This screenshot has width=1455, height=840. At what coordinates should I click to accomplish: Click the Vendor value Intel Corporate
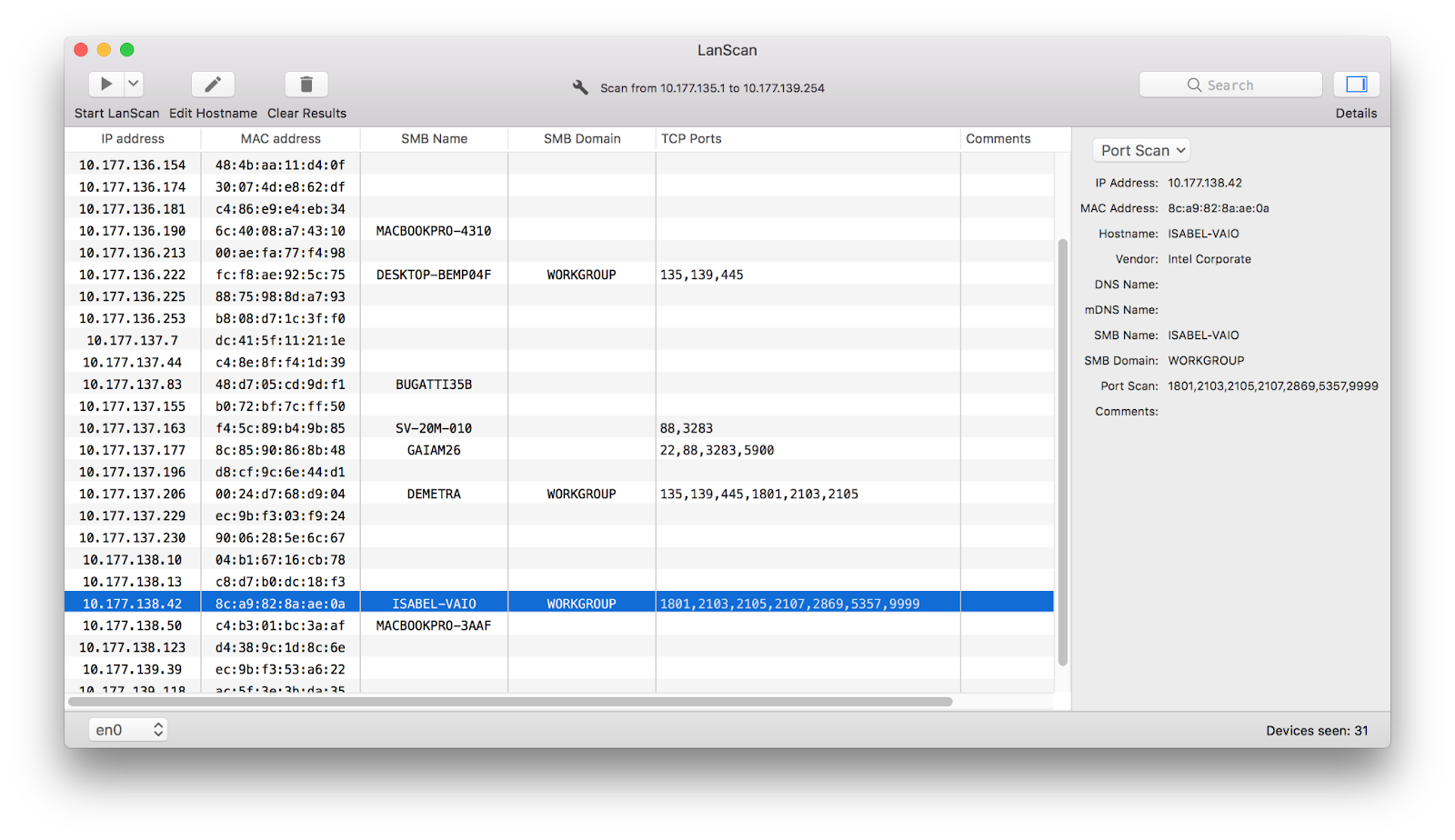pos(1209,259)
